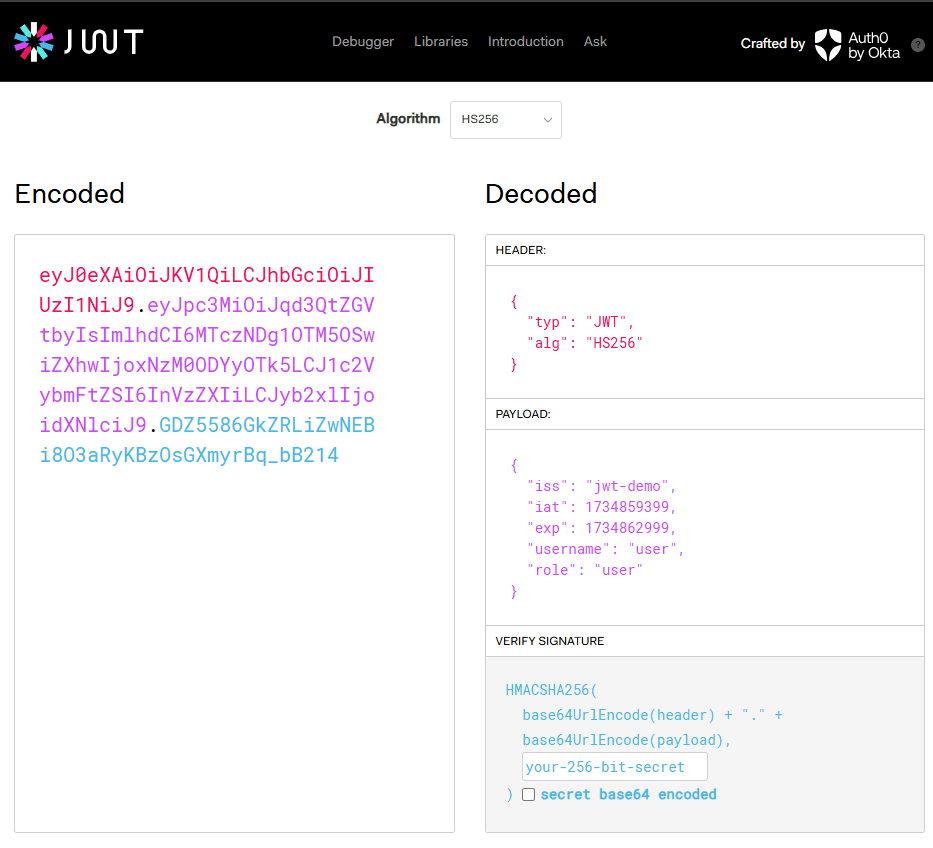Expand the Algorithm HS256 dropdown
This screenshot has width=933, height=848.
[506, 120]
